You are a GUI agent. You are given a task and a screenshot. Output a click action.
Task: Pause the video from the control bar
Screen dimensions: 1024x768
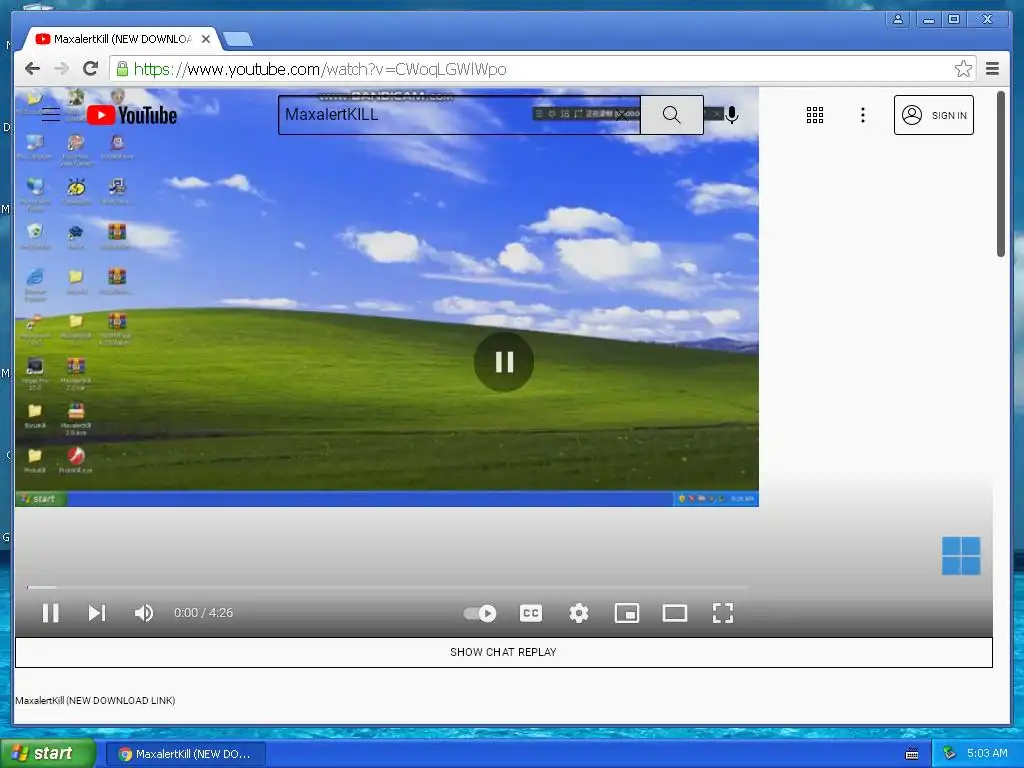tap(50, 613)
